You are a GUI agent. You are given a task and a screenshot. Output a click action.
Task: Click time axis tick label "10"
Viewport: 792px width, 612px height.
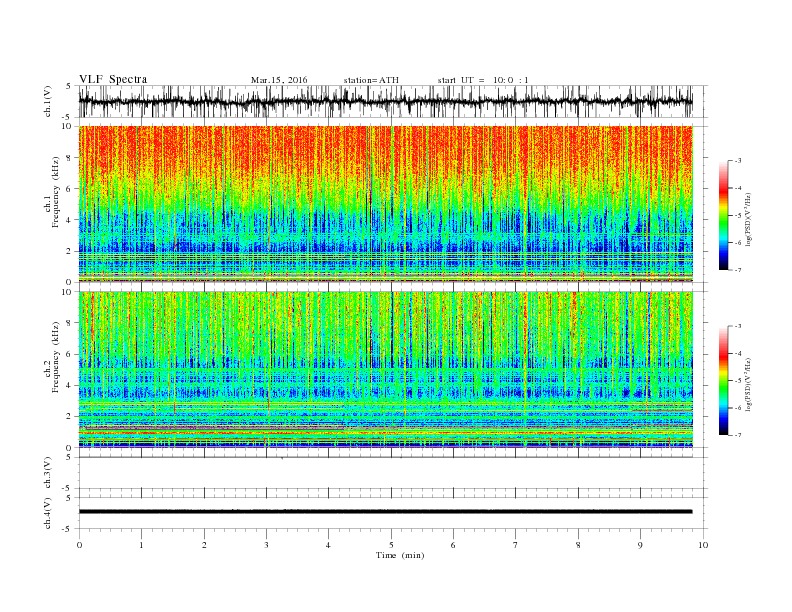click(x=703, y=545)
